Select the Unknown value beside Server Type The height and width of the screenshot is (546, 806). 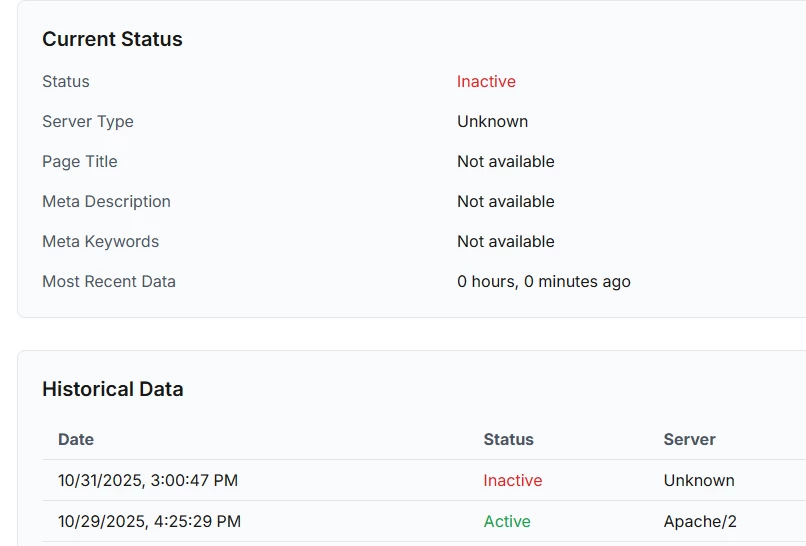click(492, 122)
